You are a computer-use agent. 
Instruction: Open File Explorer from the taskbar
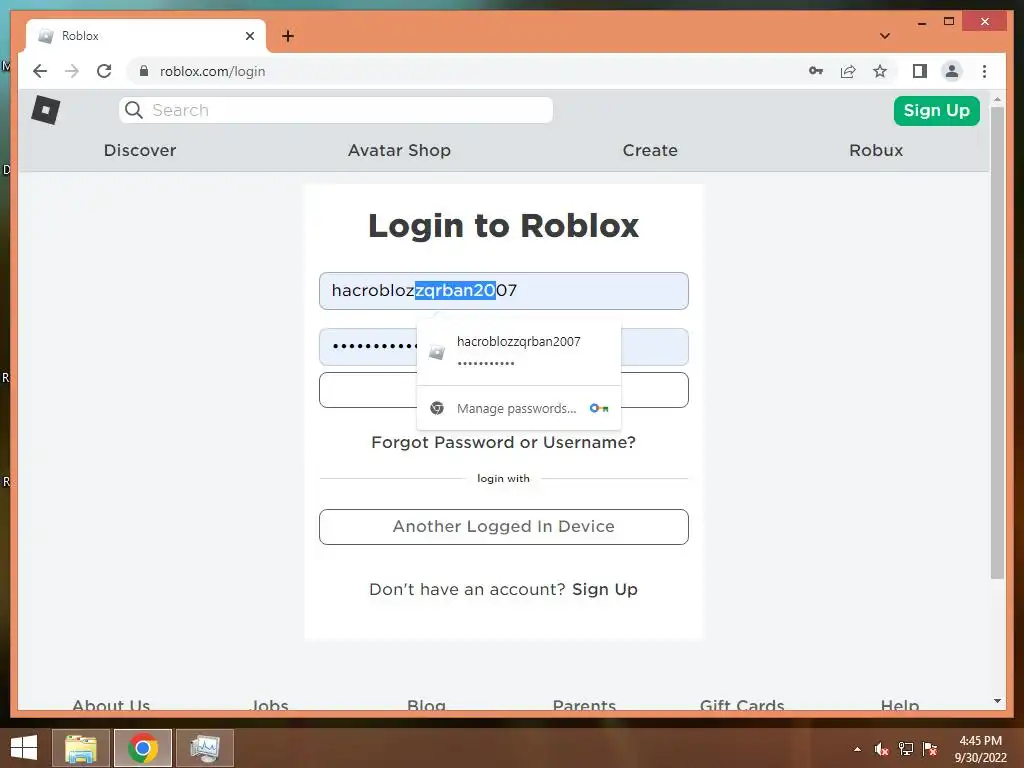pos(81,748)
